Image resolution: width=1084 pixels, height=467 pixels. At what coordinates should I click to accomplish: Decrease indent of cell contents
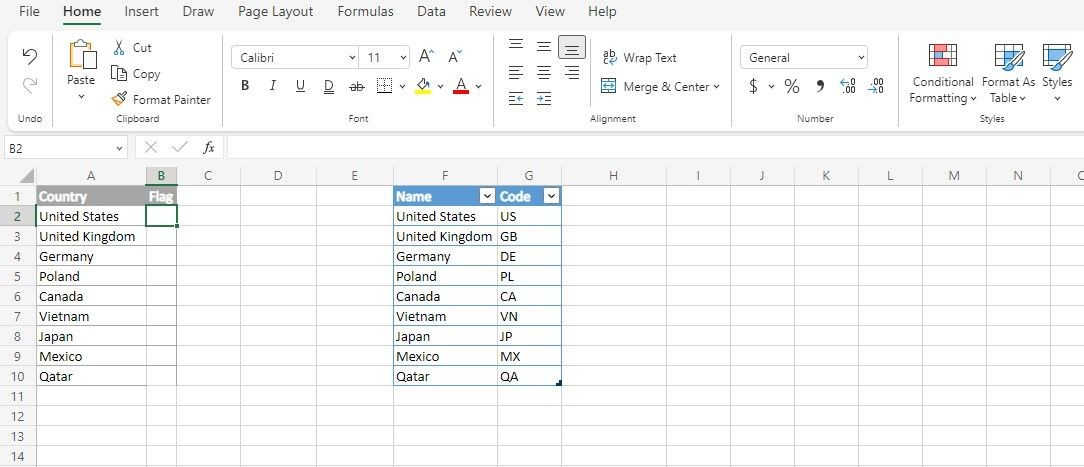[516, 99]
